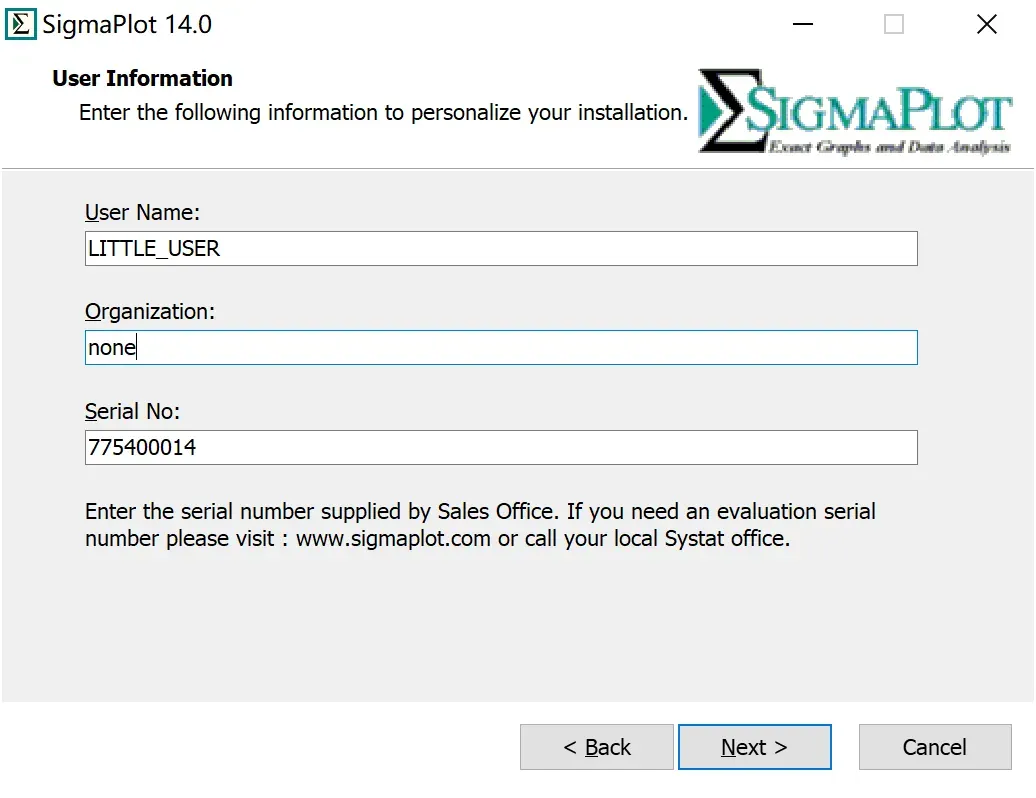Go to previous step with Back button

(597, 747)
